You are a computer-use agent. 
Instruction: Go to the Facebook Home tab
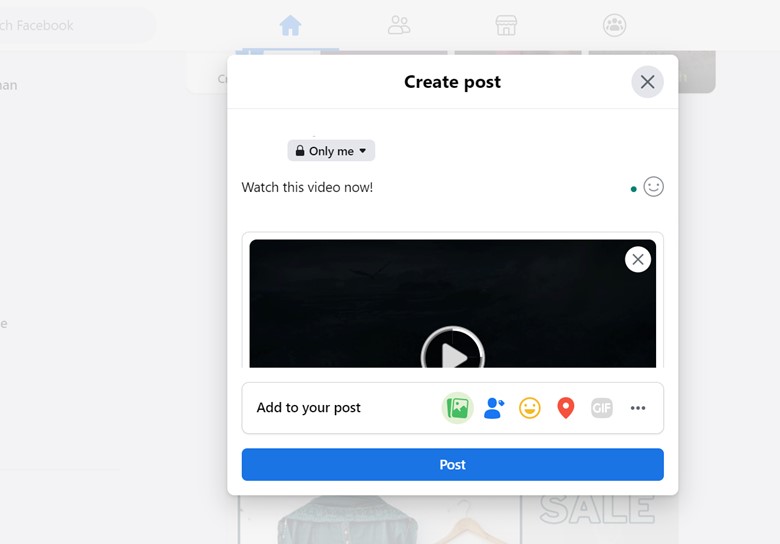click(x=290, y=25)
